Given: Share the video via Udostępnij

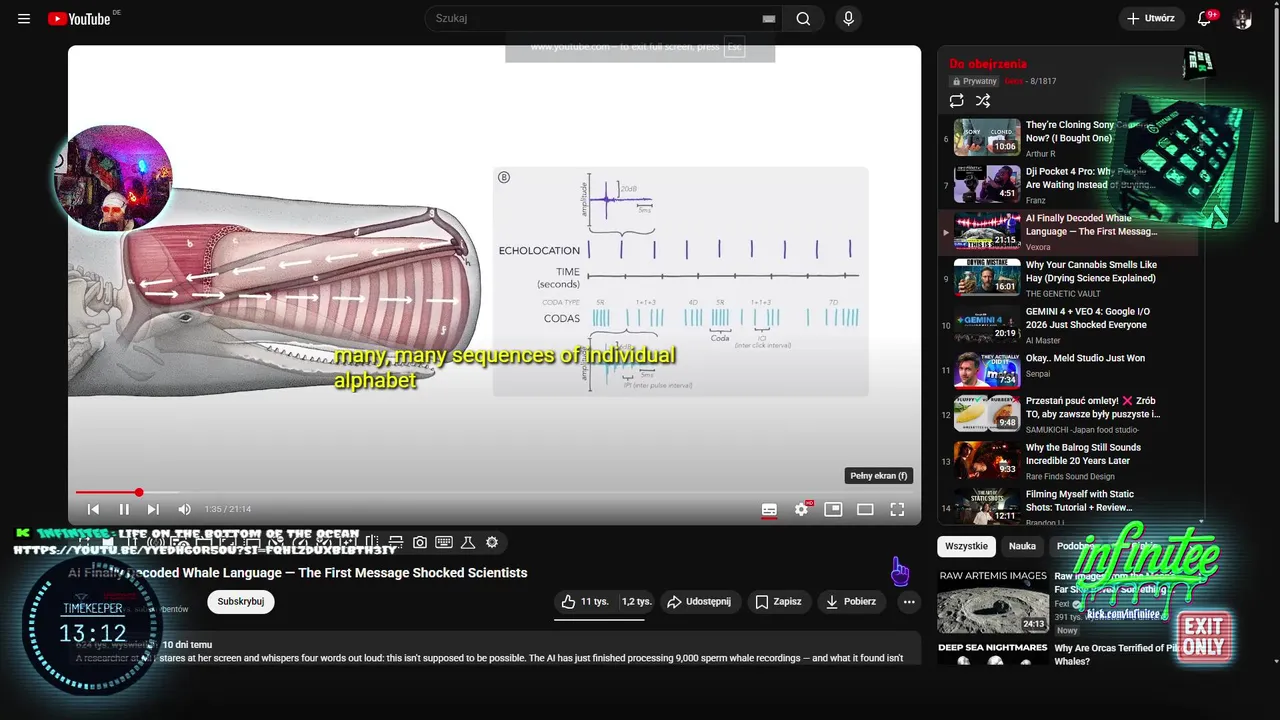Looking at the screenshot, I should (699, 602).
